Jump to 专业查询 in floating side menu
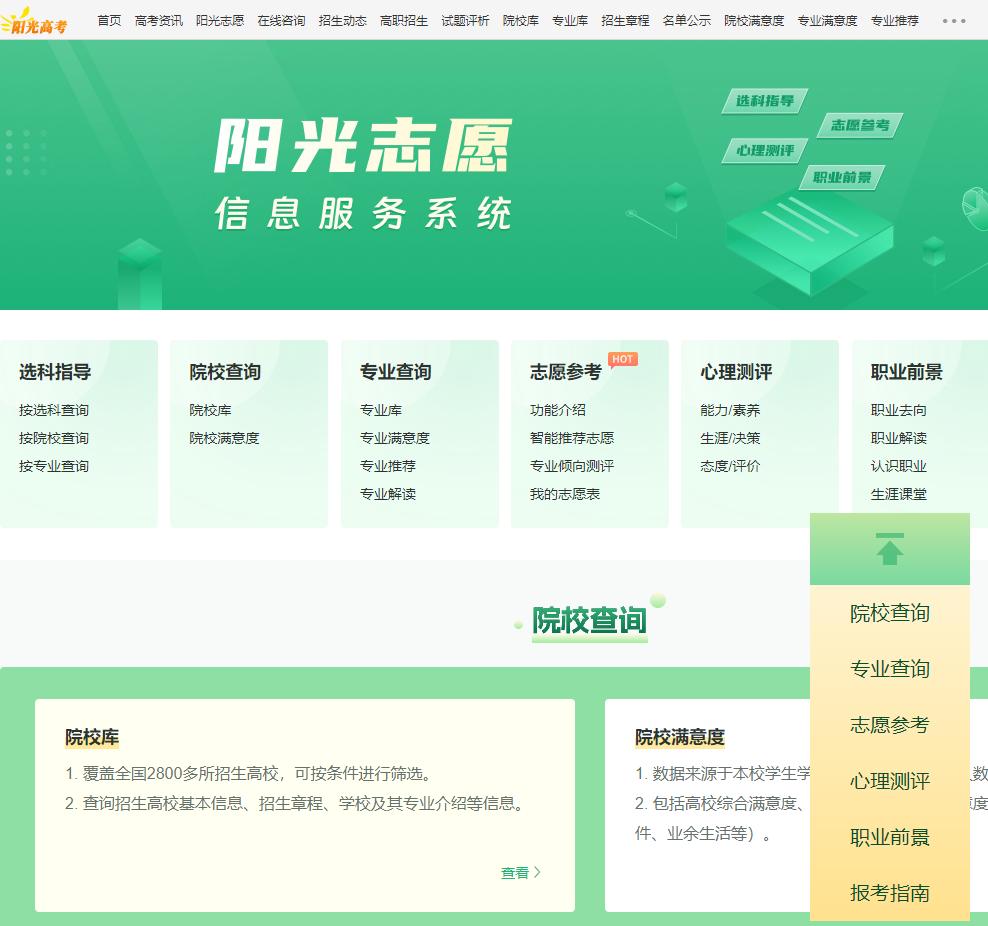Image resolution: width=988 pixels, height=926 pixels. point(890,668)
